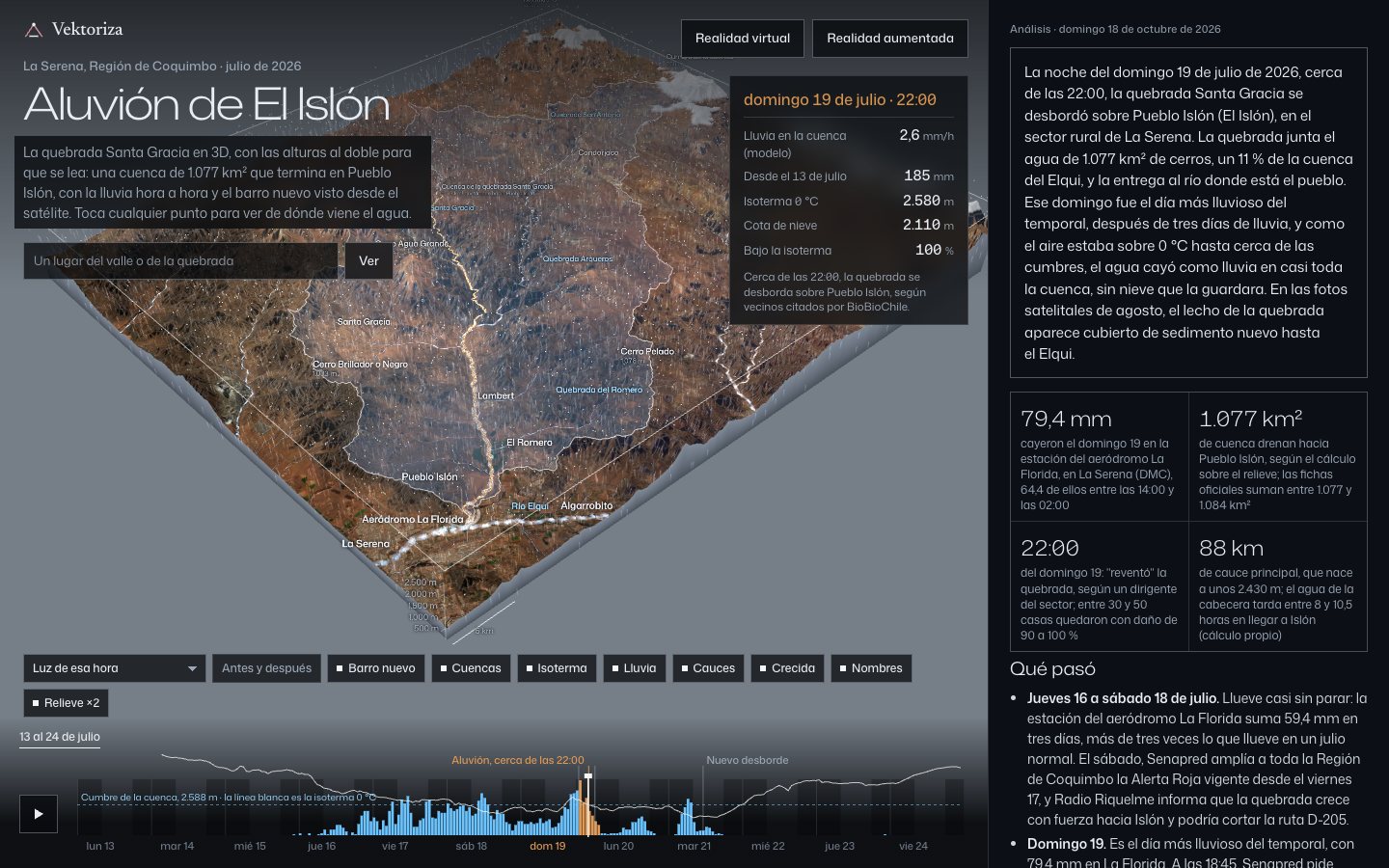
Task: Jump to lun 13 on timeline
Action: [x=100, y=846]
